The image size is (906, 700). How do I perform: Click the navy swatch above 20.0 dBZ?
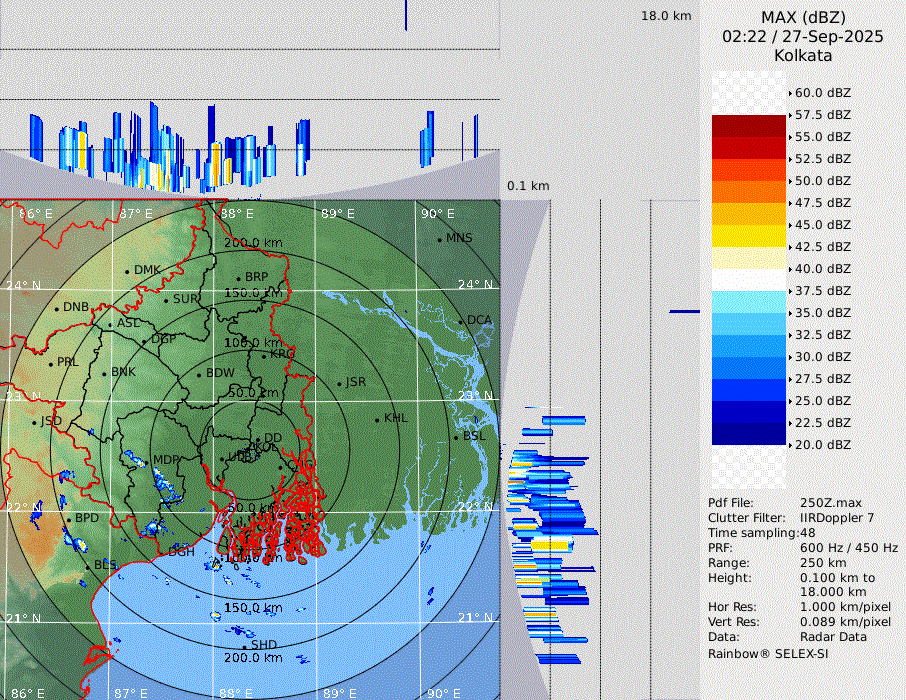point(749,433)
